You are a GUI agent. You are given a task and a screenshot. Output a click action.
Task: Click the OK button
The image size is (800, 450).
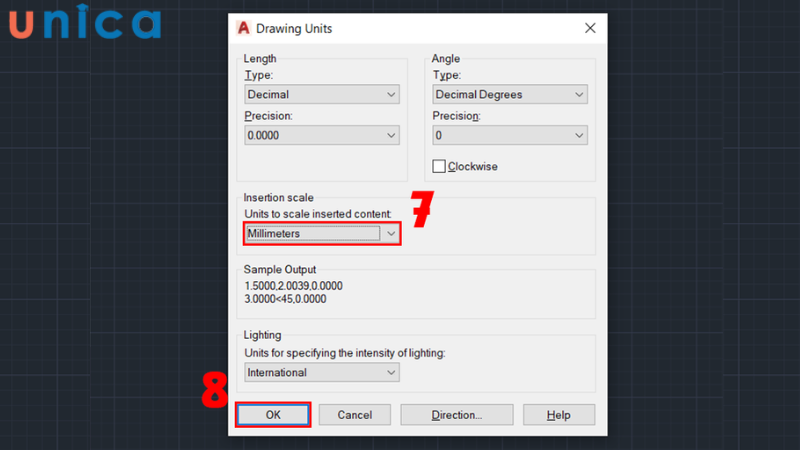[x=273, y=415]
